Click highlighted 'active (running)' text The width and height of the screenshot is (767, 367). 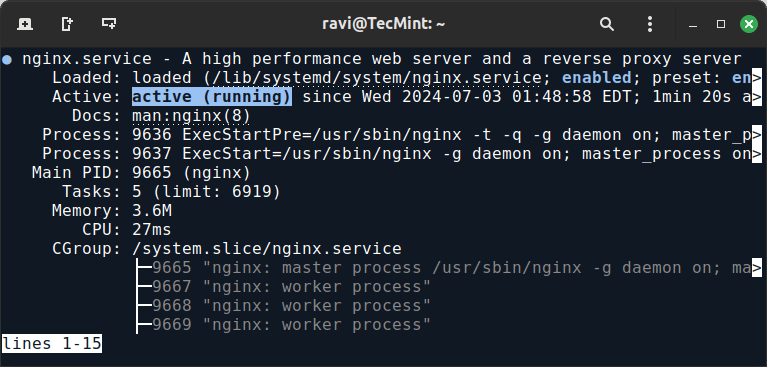pos(212,97)
